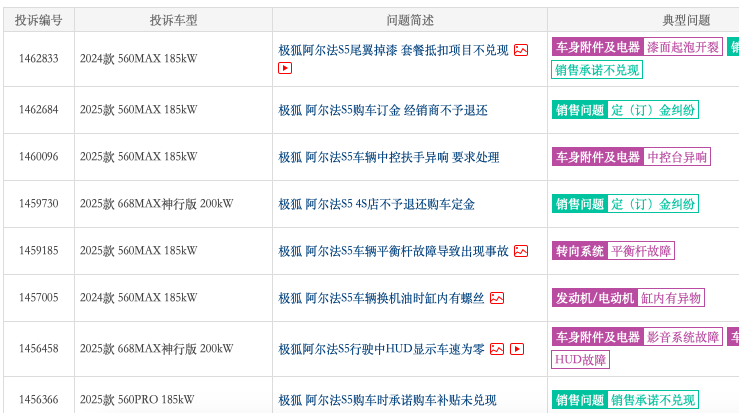Screen dimensions: 739x413
Task: Open image icon for HUD显示车速为零 complaint
Action: tap(497, 349)
